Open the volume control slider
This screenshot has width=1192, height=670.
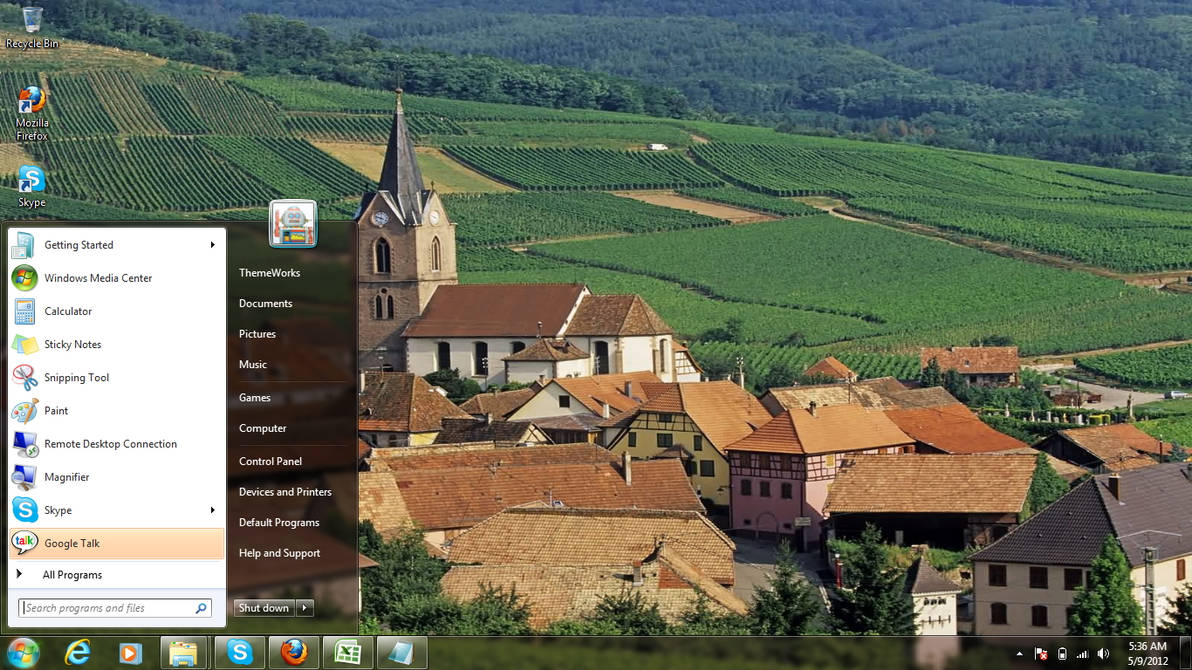(x=1104, y=652)
